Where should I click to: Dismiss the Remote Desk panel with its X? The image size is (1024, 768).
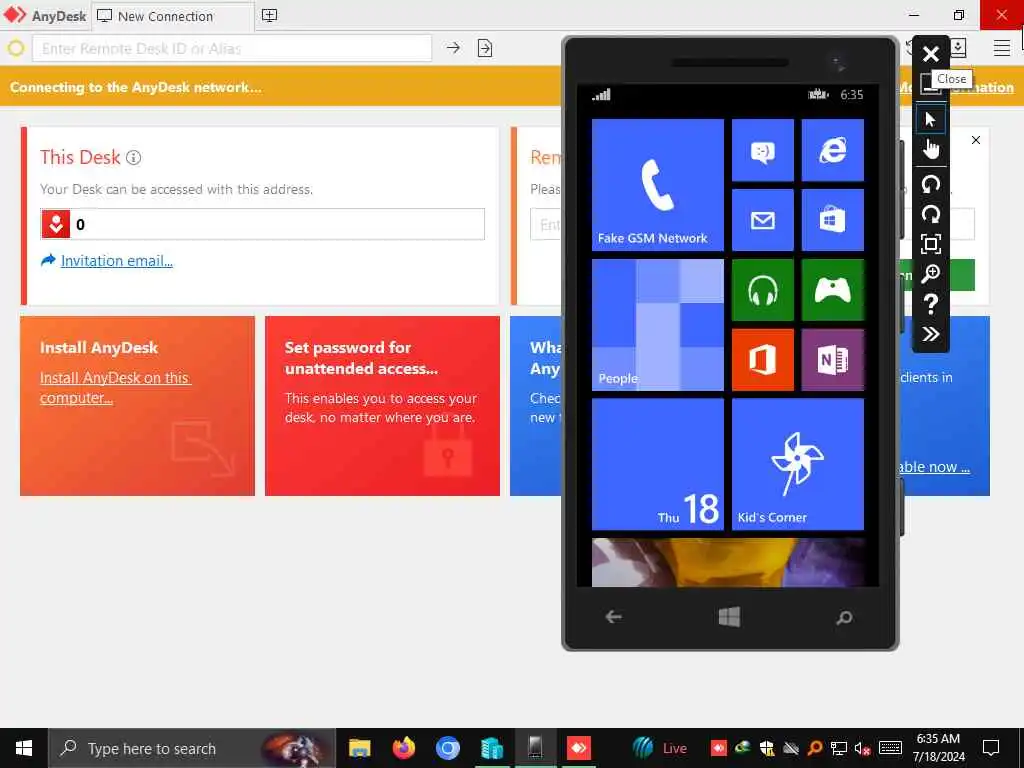[976, 140]
